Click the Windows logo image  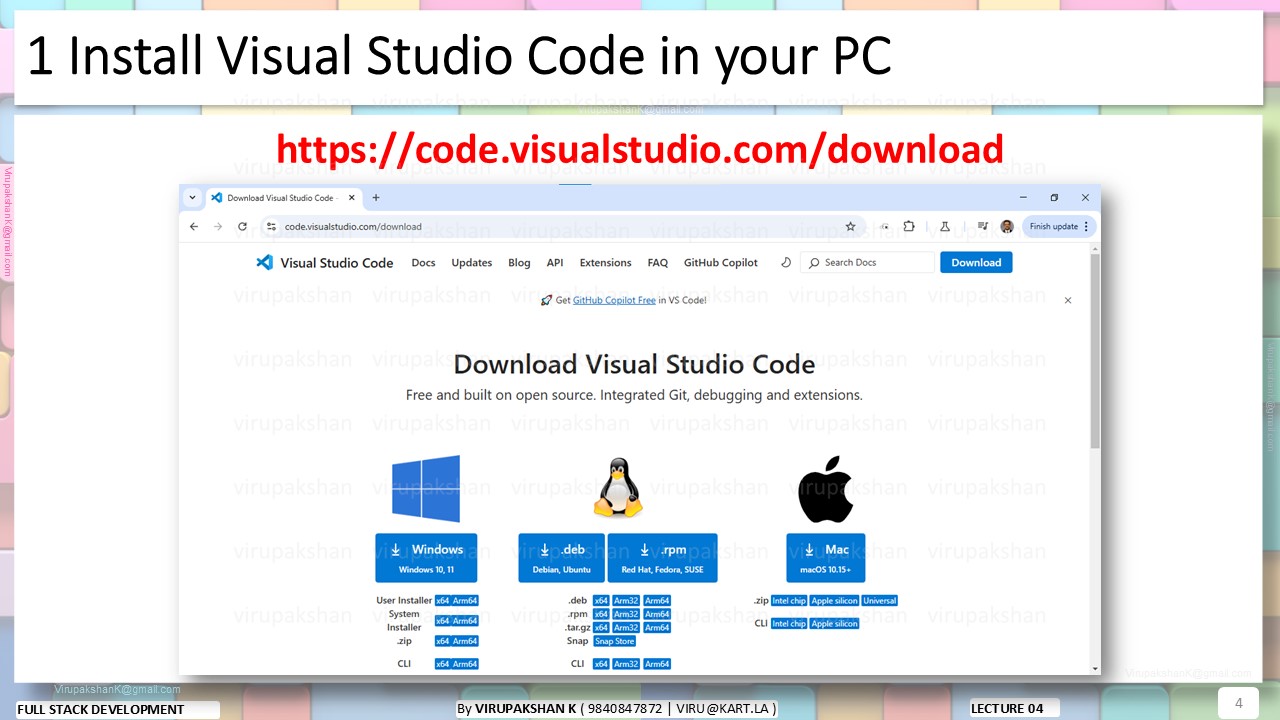click(x=426, y=489)
